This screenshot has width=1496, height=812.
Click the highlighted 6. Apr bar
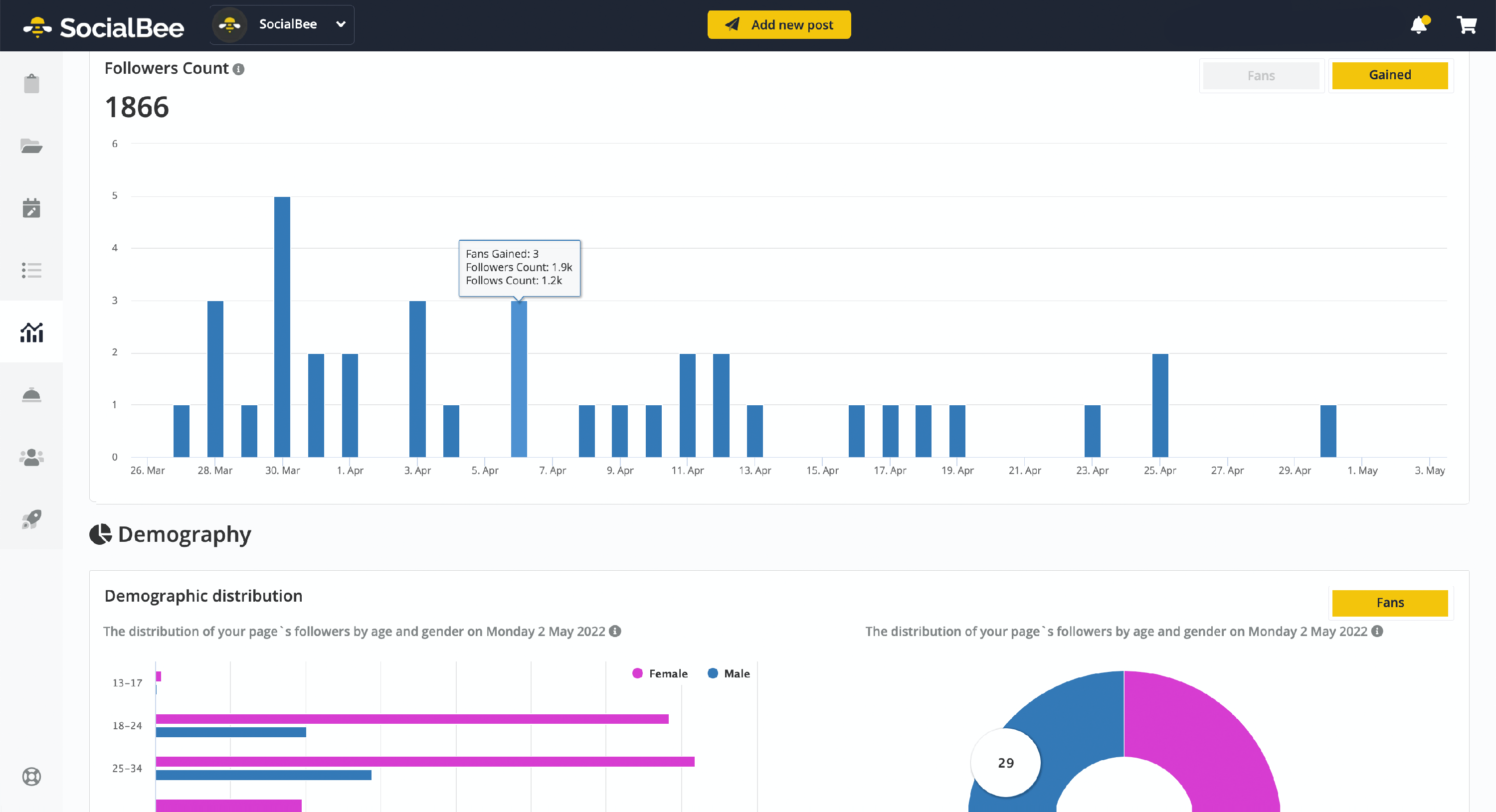click(519, 379)
